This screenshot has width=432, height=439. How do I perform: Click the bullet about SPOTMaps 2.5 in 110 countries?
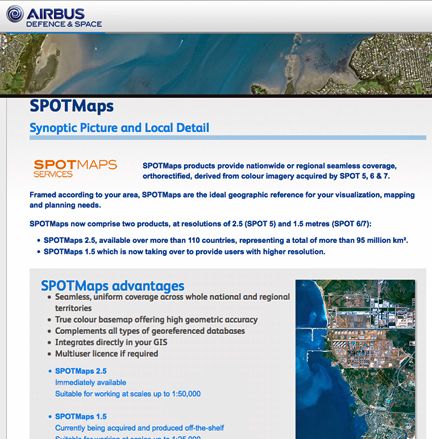226,240
